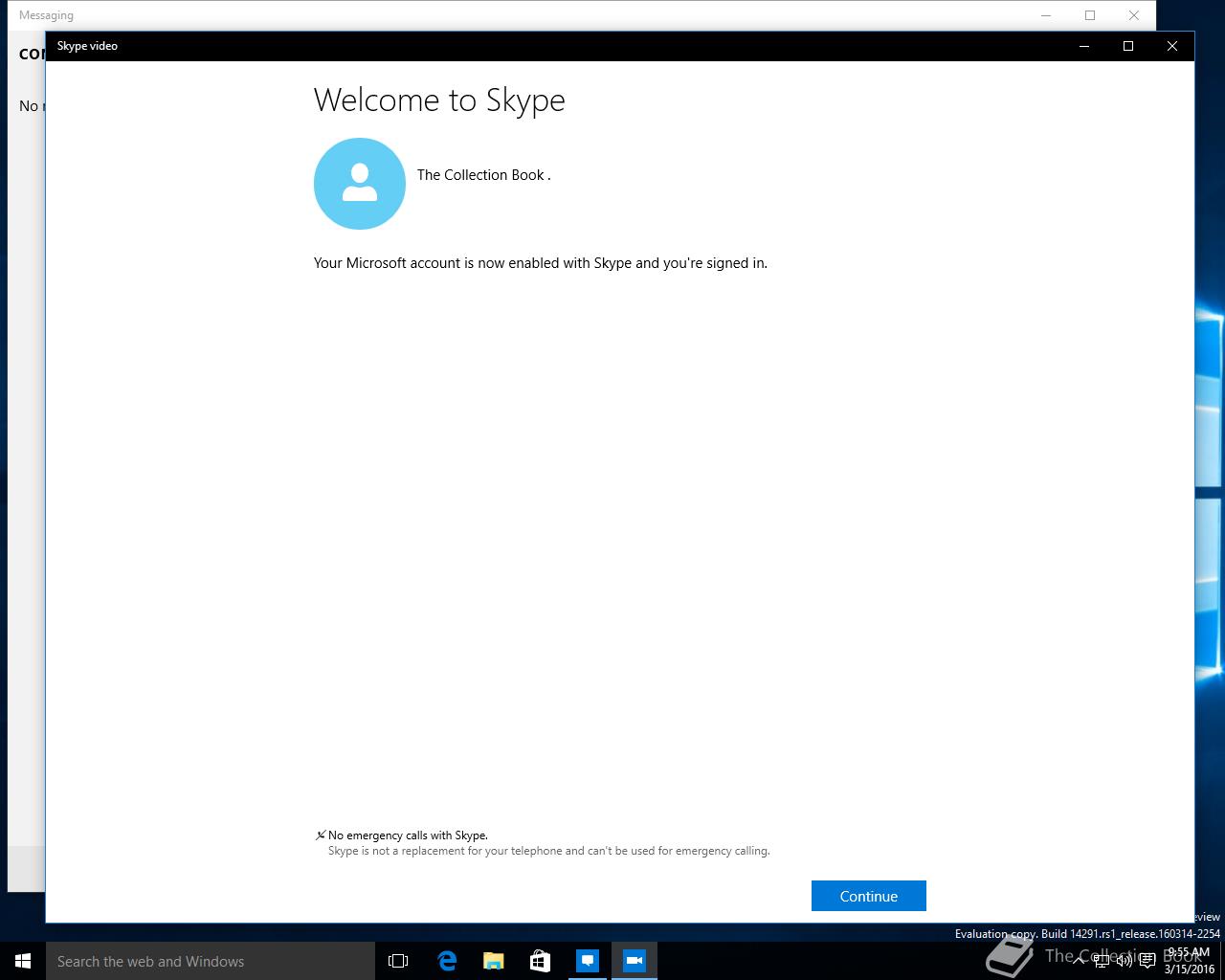The image size is (1225, 980).
Task: Click the Messaging window title
Action: (x=46, y=15)
